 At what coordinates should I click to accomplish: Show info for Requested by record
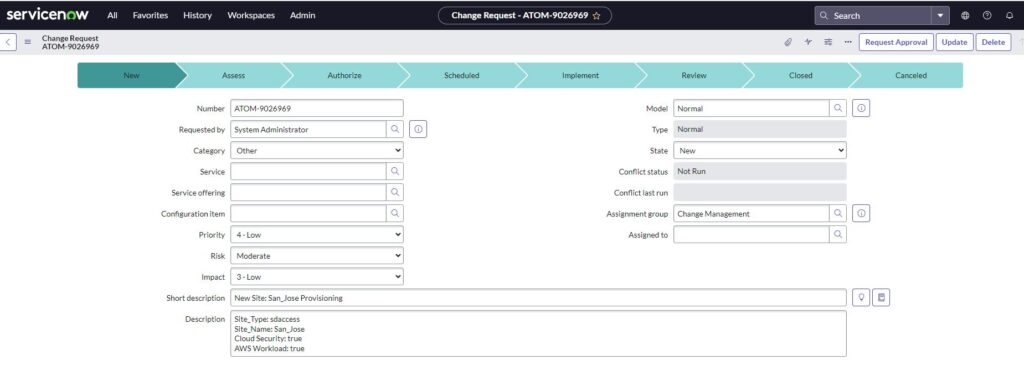coord(418,129)
